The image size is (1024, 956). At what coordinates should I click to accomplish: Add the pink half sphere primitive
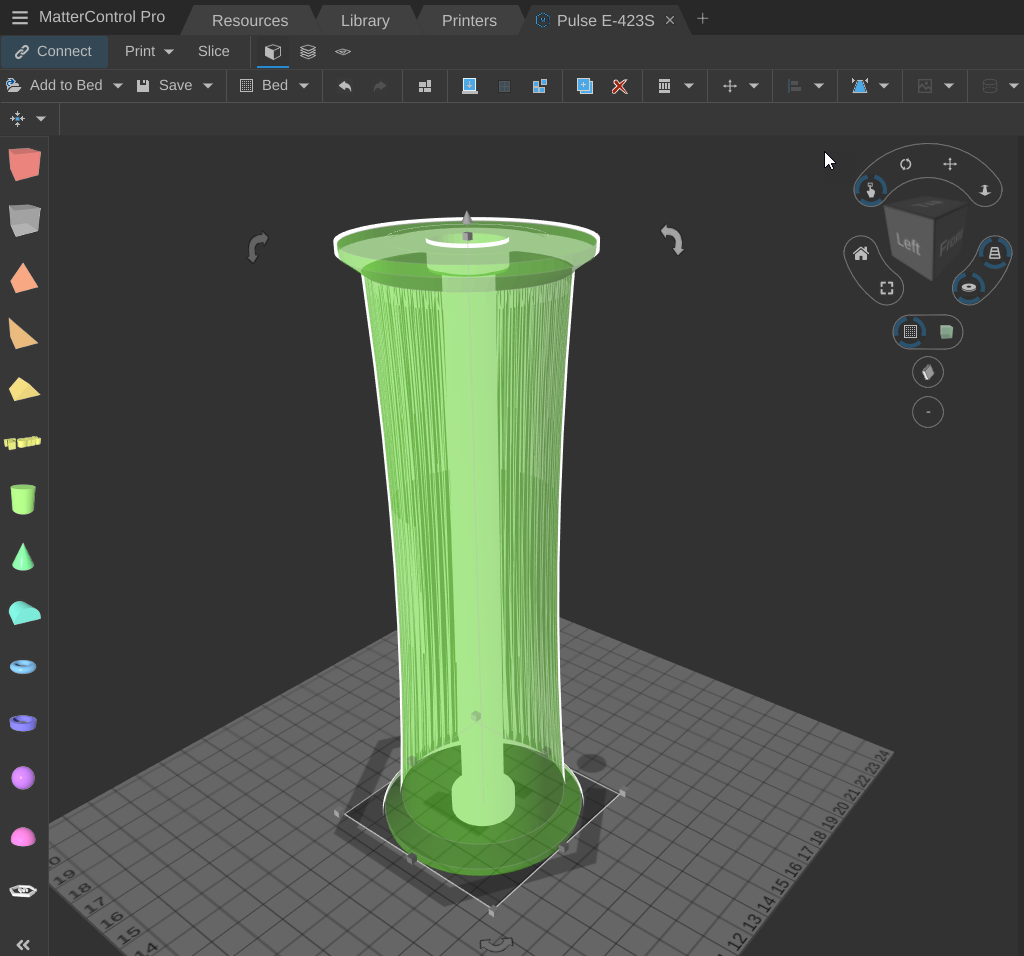(23, 837)
